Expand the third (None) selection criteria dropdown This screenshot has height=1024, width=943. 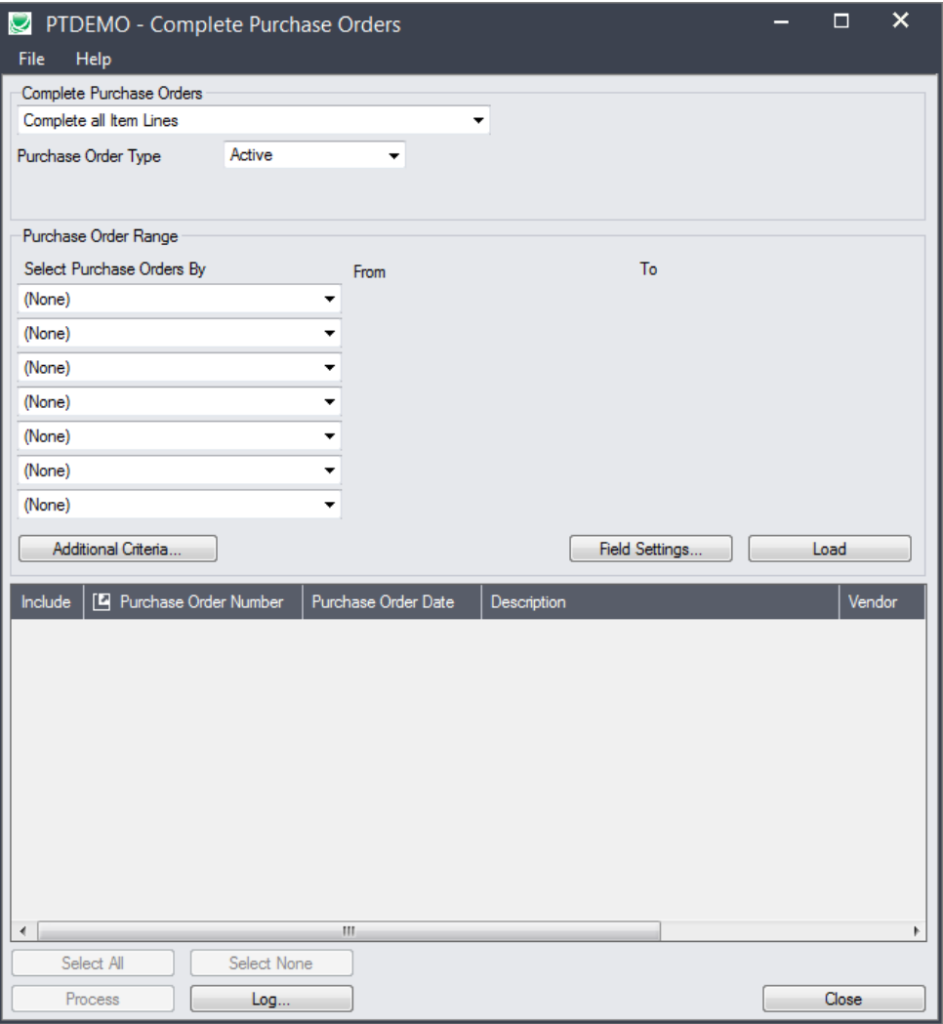pos(329,368)
